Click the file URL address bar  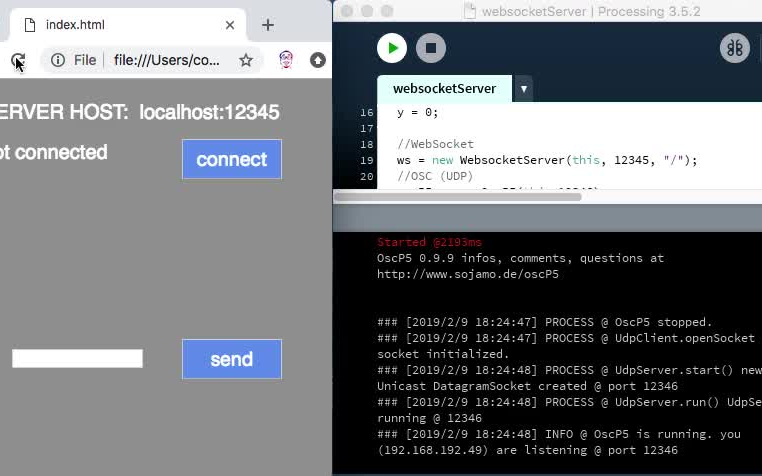(x=167, y=60)
